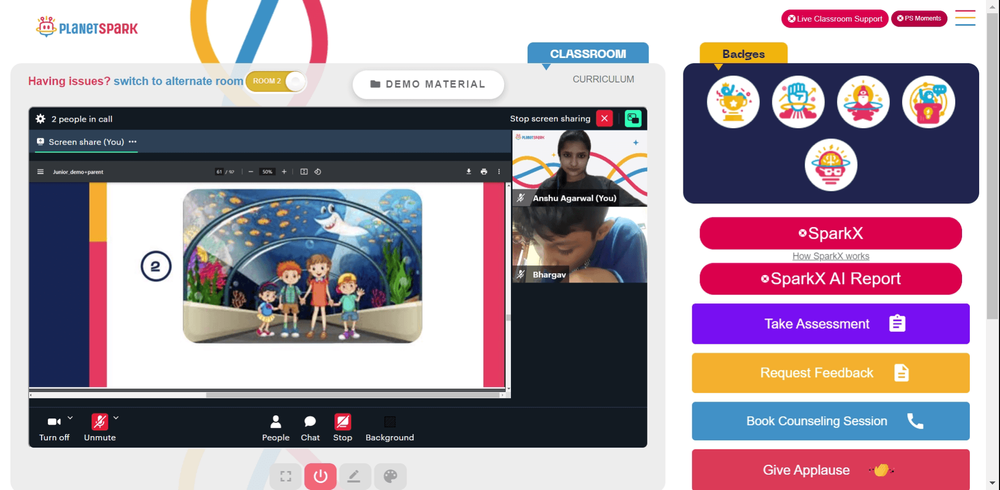The height and width of the screenshot is (490, 1000).
Task: Toggle the ROOM 2 alternate room switch
Action: [276, 81]
